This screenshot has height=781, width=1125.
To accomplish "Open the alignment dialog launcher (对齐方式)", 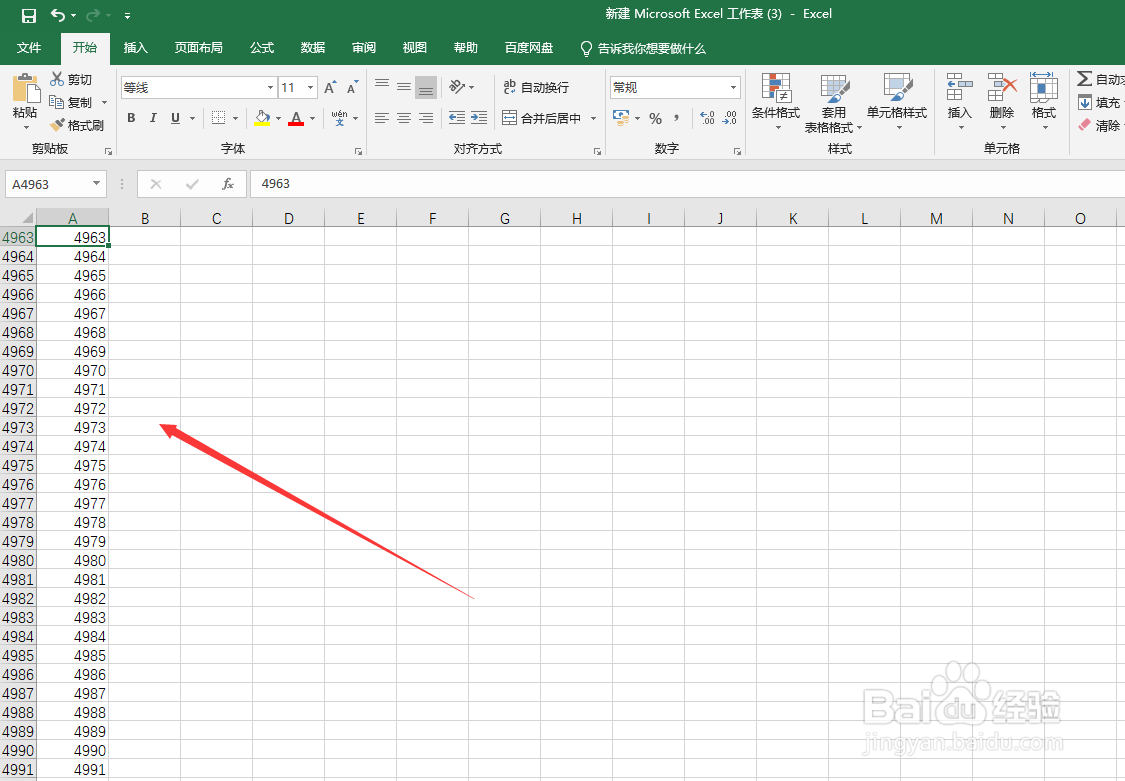I will (597, 151).
